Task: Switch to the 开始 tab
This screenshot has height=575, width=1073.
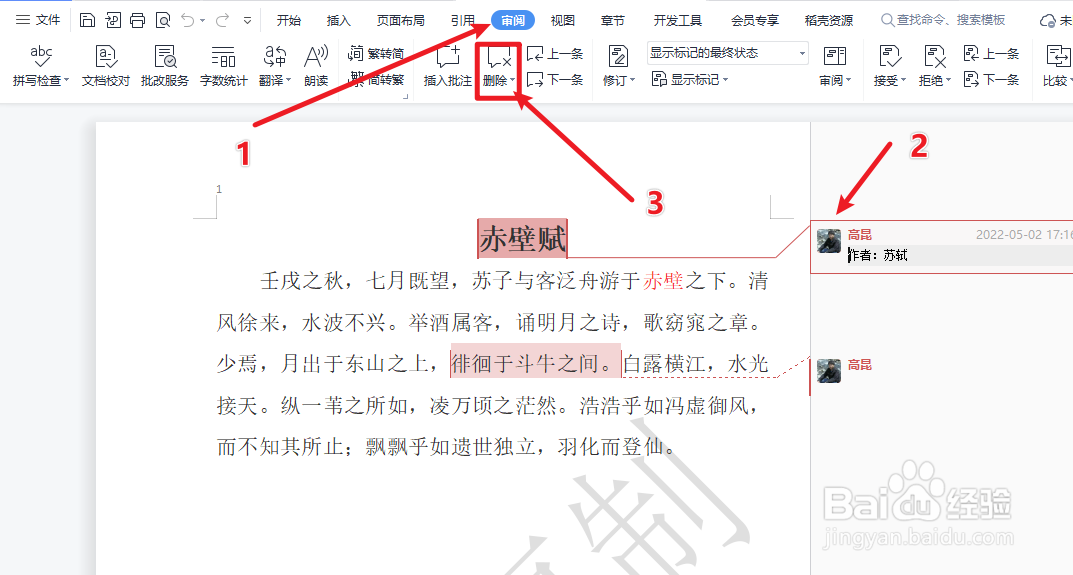Action: pyautogui.click(x=289, y=21)
